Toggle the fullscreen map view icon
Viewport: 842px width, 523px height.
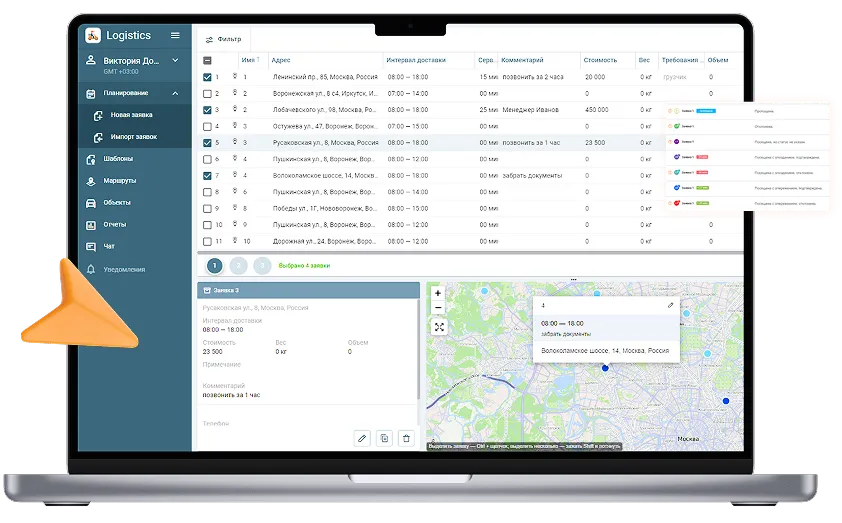pyautogui.click(x=438, y=327)
